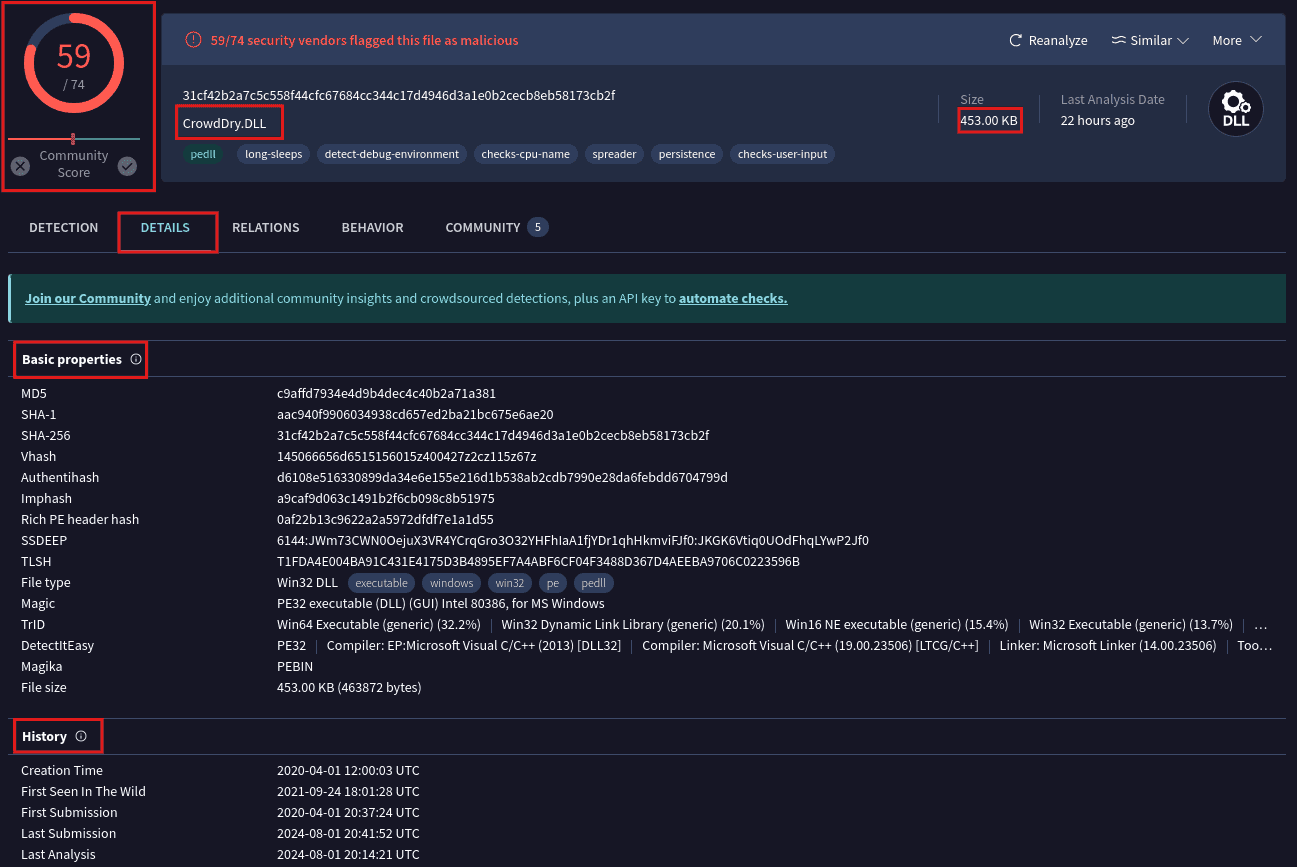Click the First Submission date value
1297x867 pixels.
[x=348, y=813]
